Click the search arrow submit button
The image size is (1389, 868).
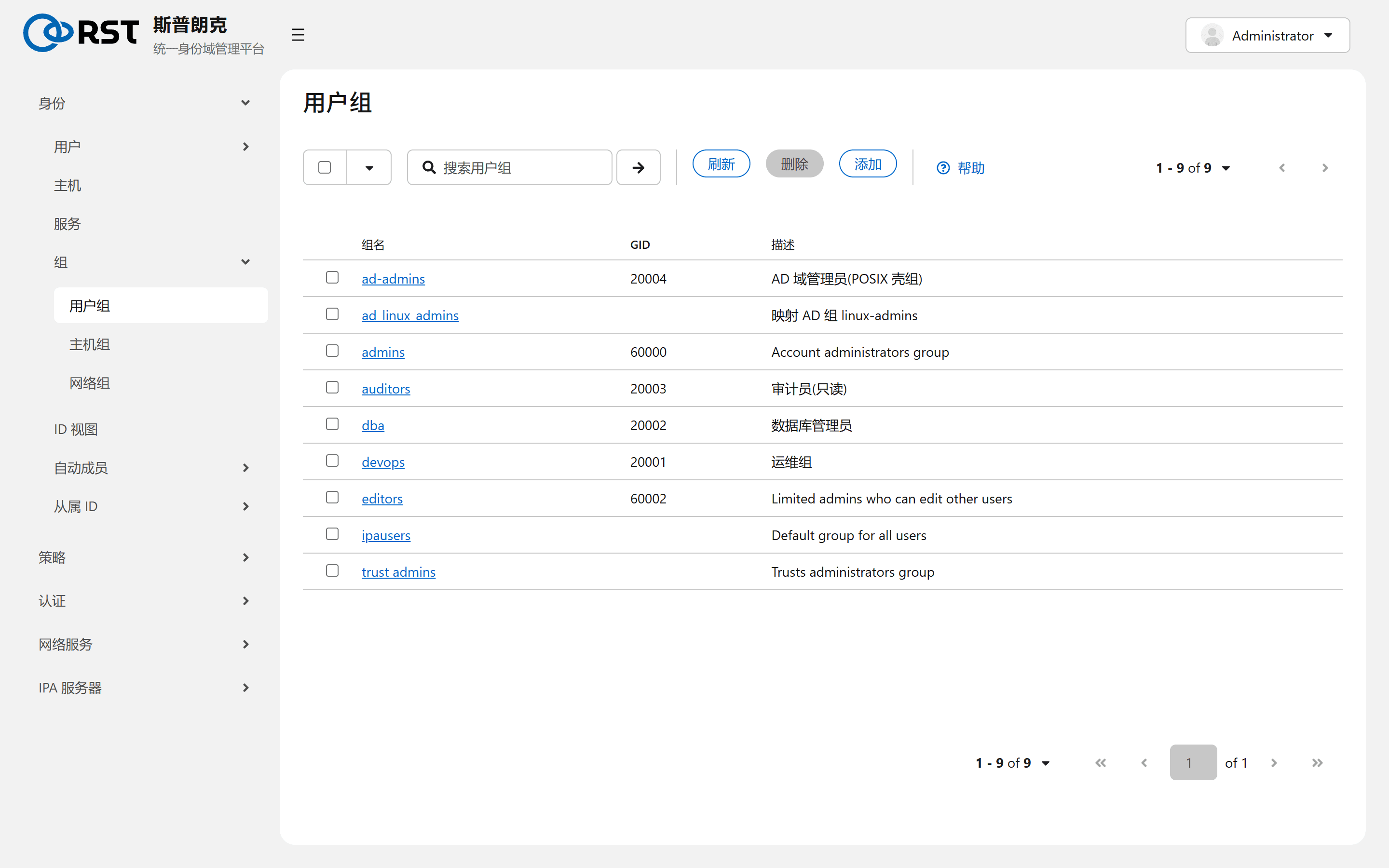(638, 168)
